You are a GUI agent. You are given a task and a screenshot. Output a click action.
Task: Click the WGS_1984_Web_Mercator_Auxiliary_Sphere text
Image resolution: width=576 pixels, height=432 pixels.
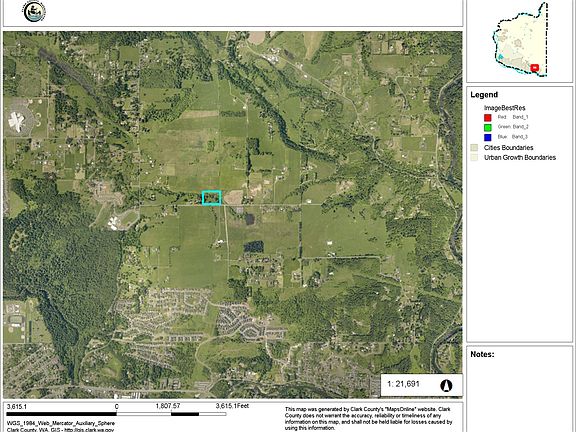pyautogui.click(x=61, y=423)
